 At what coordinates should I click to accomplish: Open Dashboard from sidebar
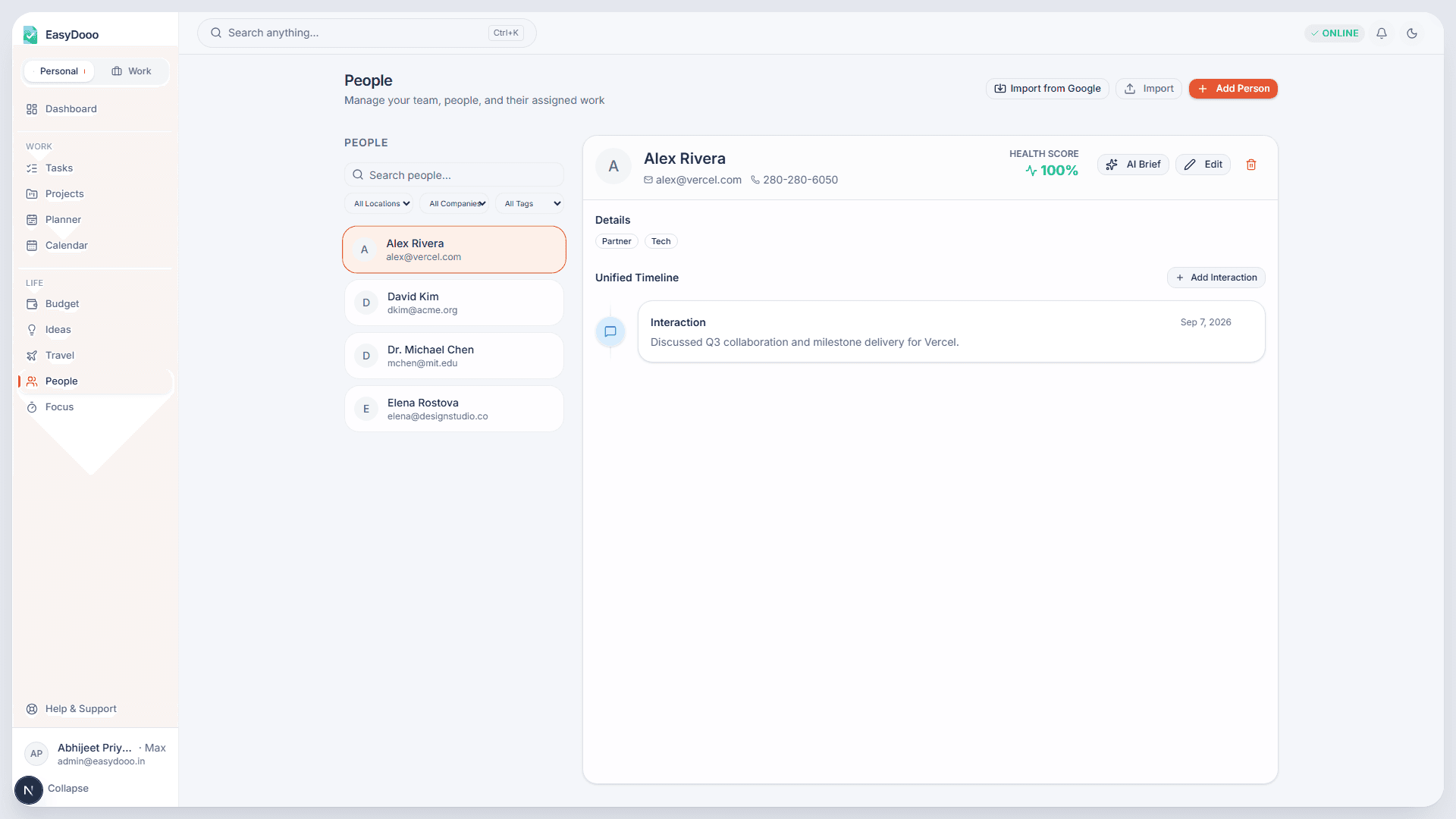(96, 109)
